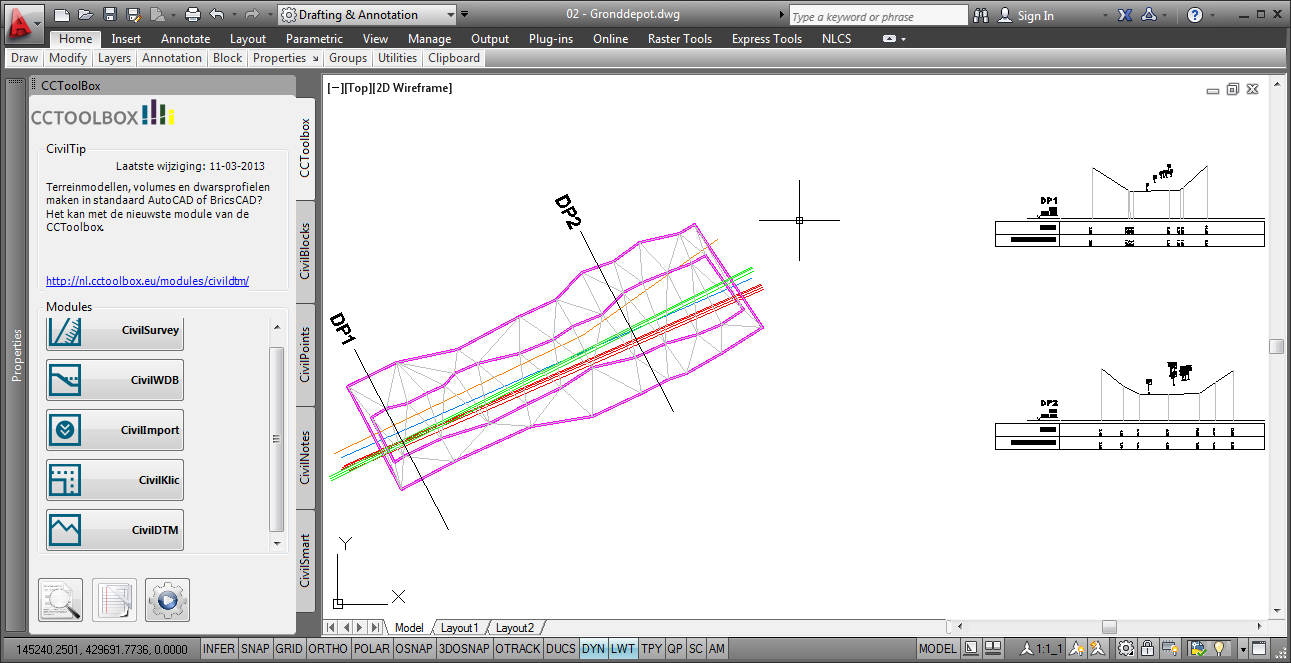Switch to the Layout1 tab
Screen dimensions: 1291x663
(x=460, y=628)
